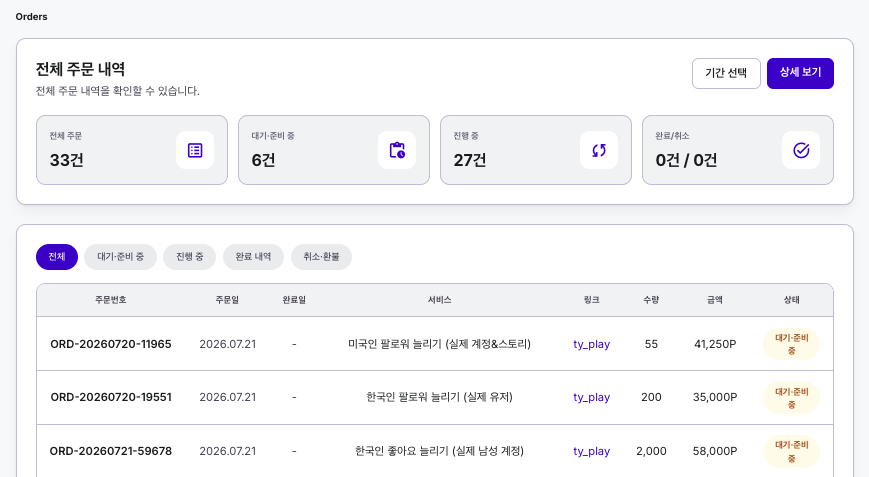Click the 대기·준비 중 status badge for ORD-20260720-11965
The width and height of the screenshot is (869, 477).
pos(791,344)
